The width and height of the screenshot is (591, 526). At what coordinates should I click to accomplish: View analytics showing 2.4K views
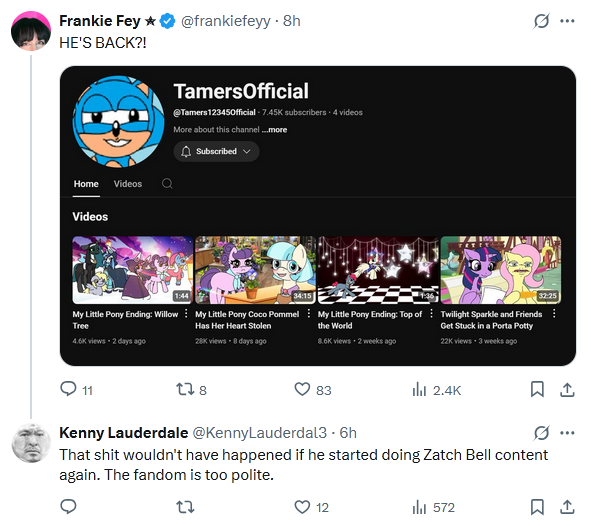click(436, 390)
